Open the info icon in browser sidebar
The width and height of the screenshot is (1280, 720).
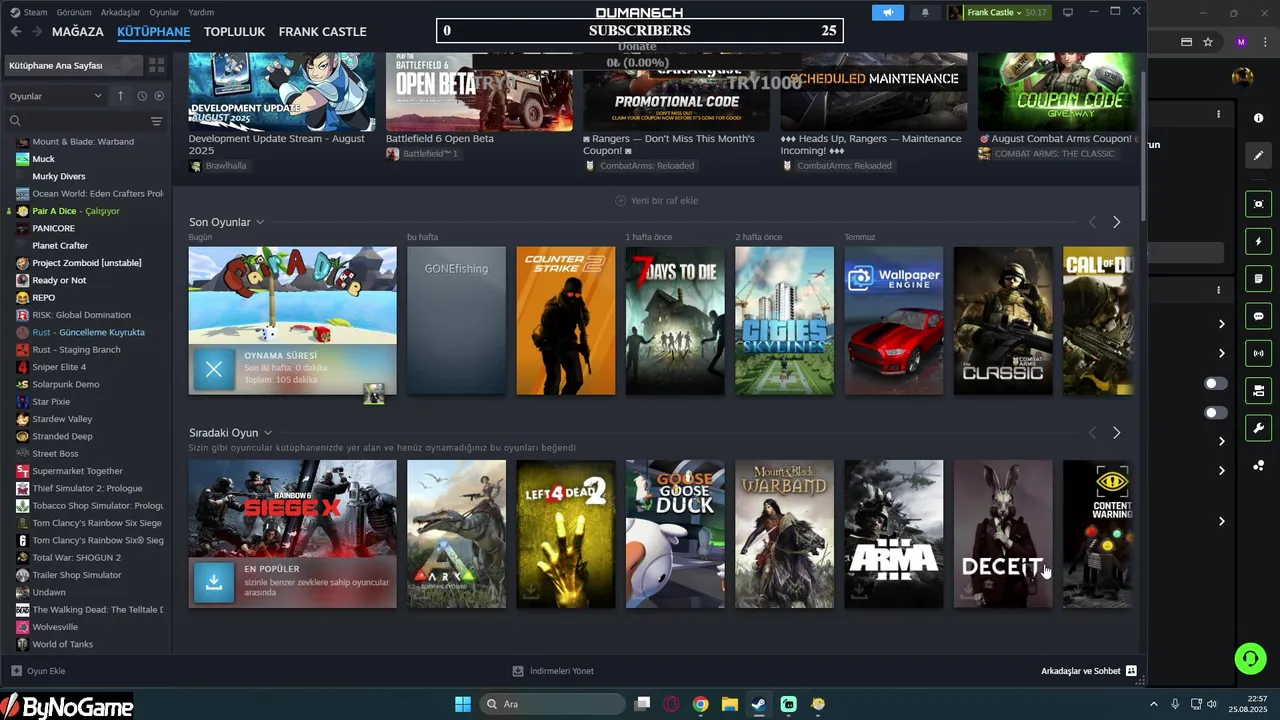point(1258,118)
